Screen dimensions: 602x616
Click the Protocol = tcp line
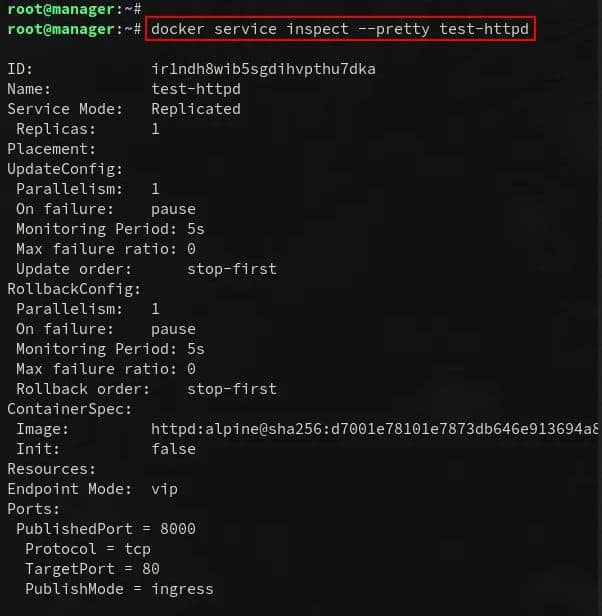tap(88, 549)
